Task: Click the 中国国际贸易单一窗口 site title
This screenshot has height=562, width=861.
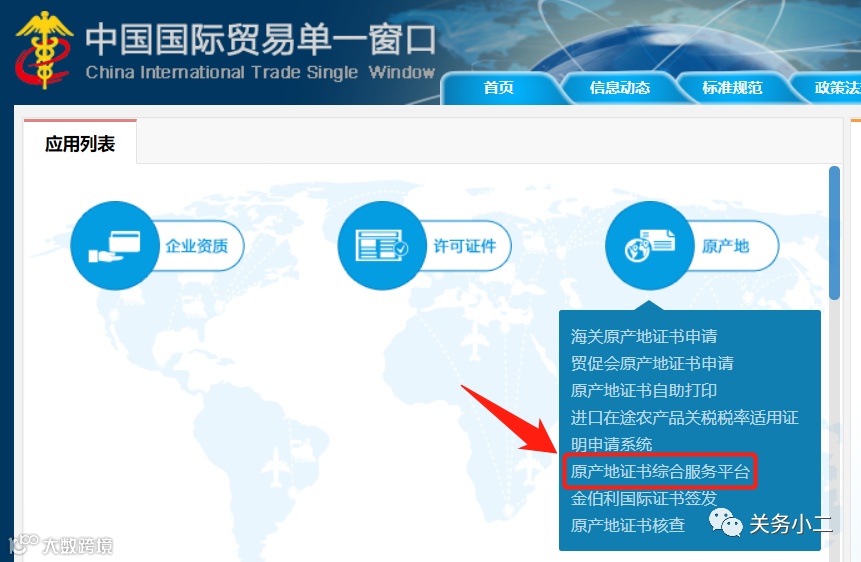Action: (x=261, y=40)
